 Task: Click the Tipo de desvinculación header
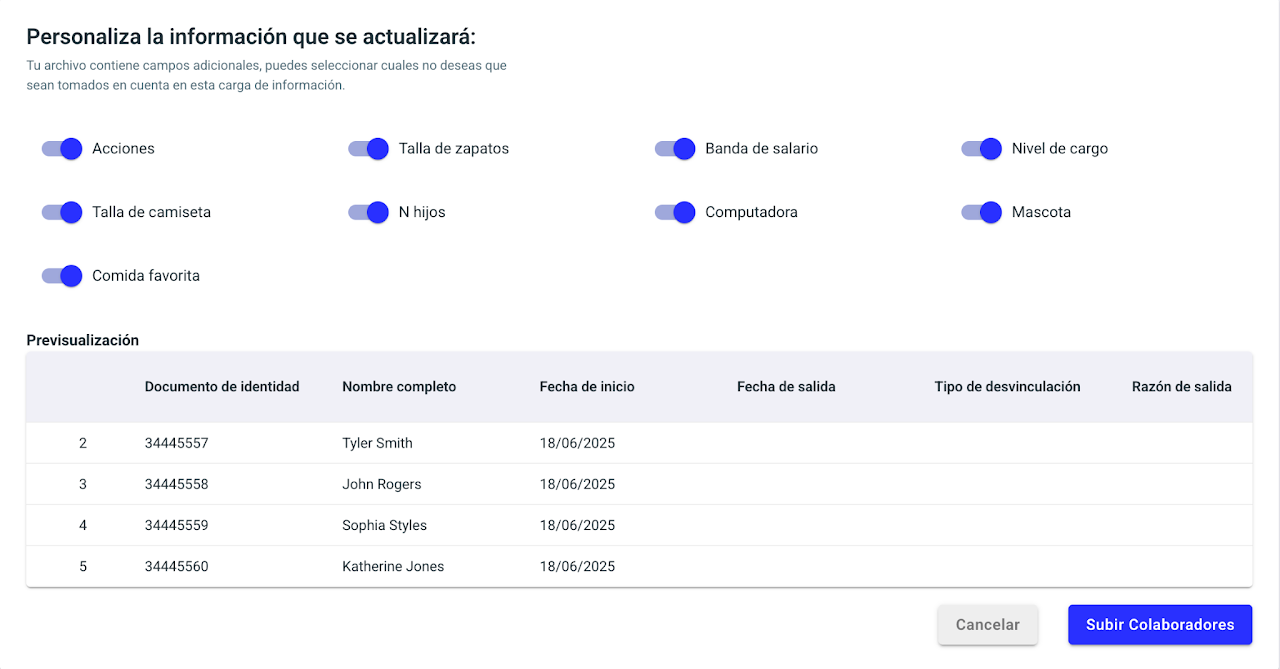coord(1007,387)
